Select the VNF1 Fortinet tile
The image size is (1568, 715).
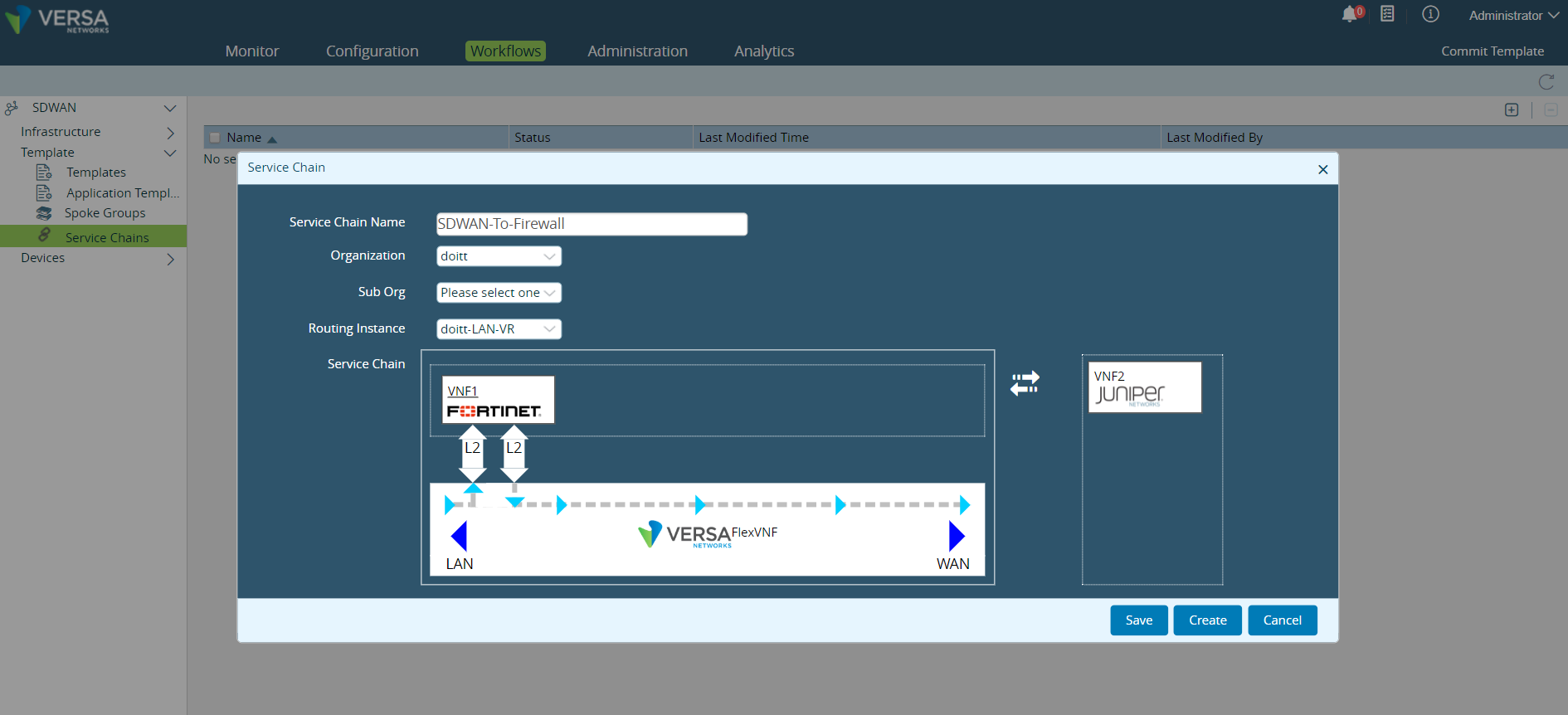(498, 400)
